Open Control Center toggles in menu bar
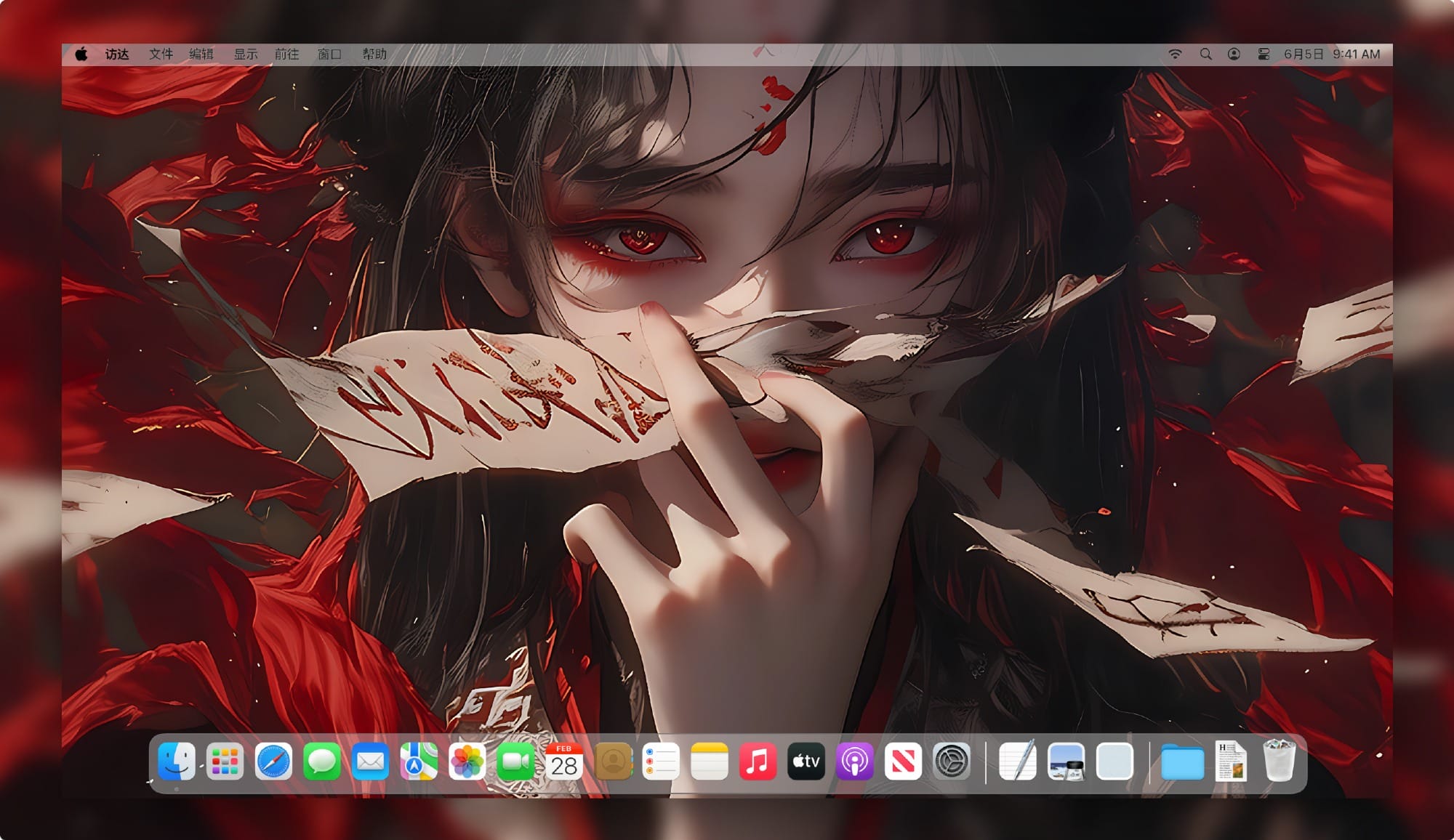 [1264, 54]
